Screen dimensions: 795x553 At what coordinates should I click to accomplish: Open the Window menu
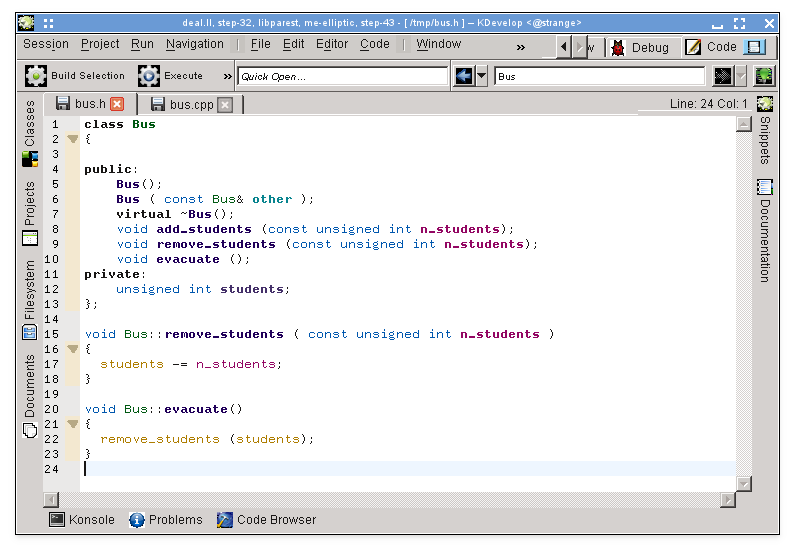(439, 44)
